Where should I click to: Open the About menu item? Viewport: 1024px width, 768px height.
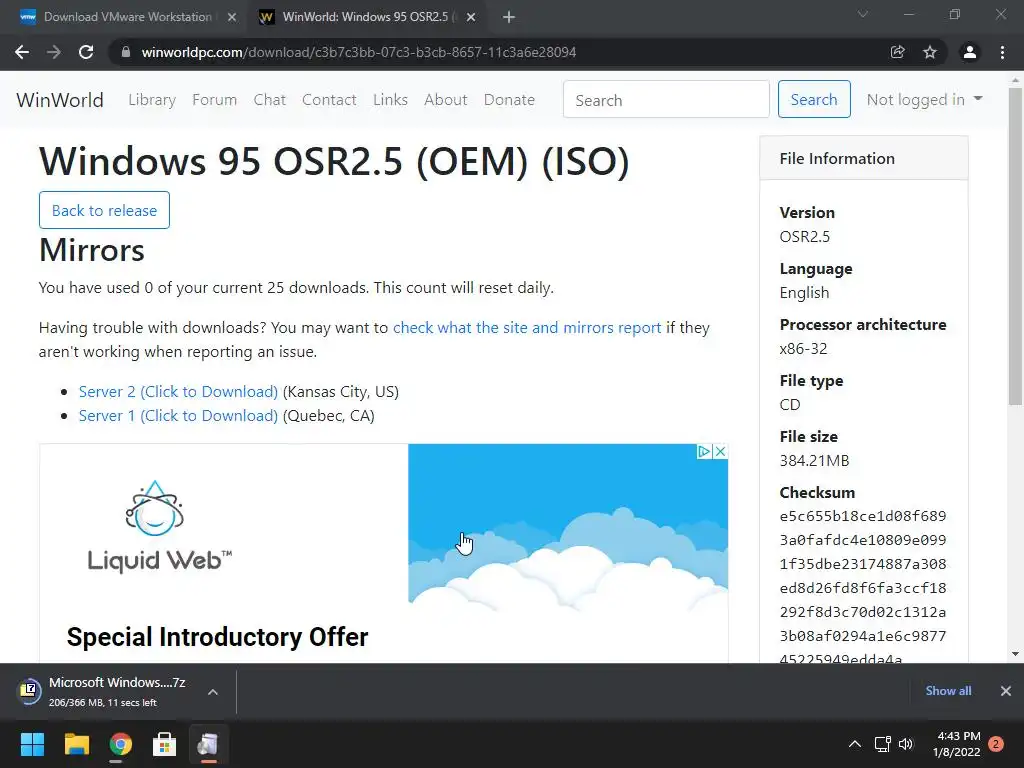pos(446,100)
